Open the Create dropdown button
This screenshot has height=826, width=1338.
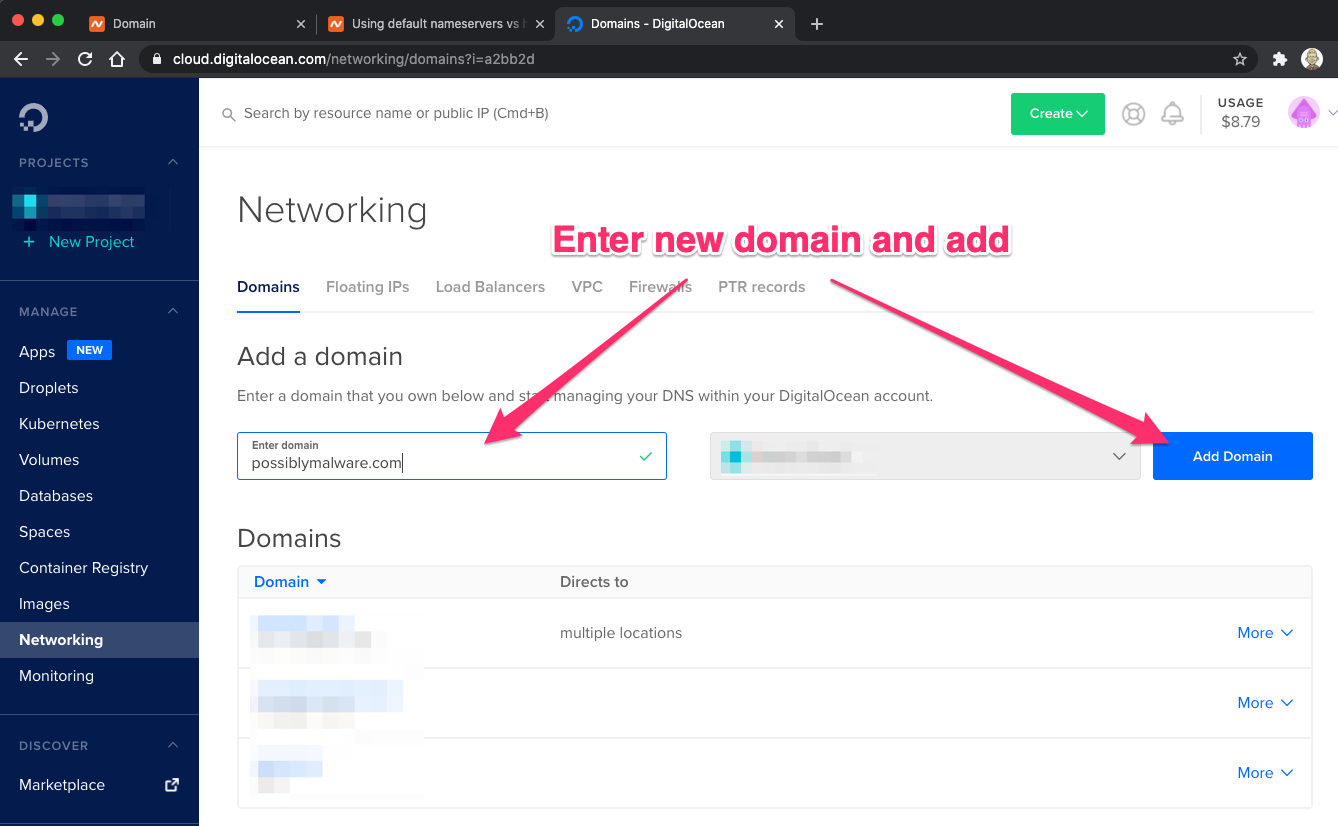pyautogui.click(x=1058, y=114)
